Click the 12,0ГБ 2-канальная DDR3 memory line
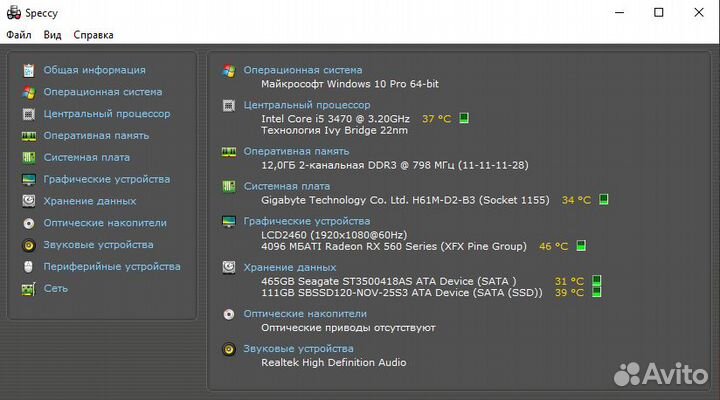The width and height of the screenshot is (720, 400). [394, 165]
